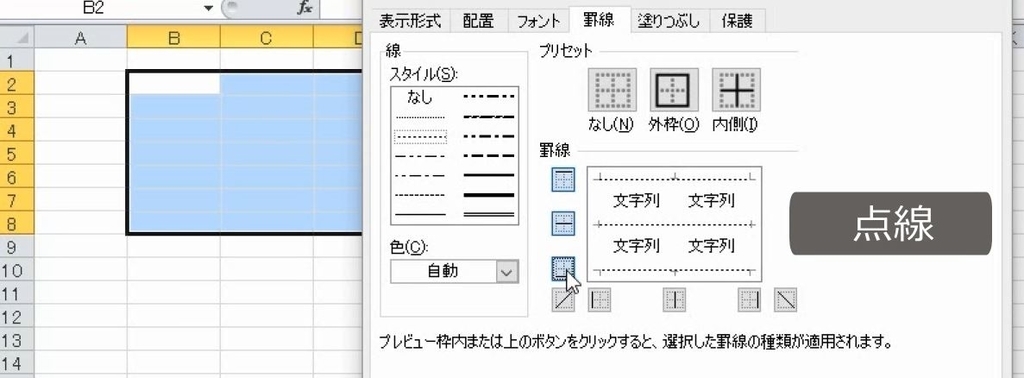Click the なし(N) preset icon
Image resolution: width=1024 pixels, height=378 pixels.
pos(612,89)
